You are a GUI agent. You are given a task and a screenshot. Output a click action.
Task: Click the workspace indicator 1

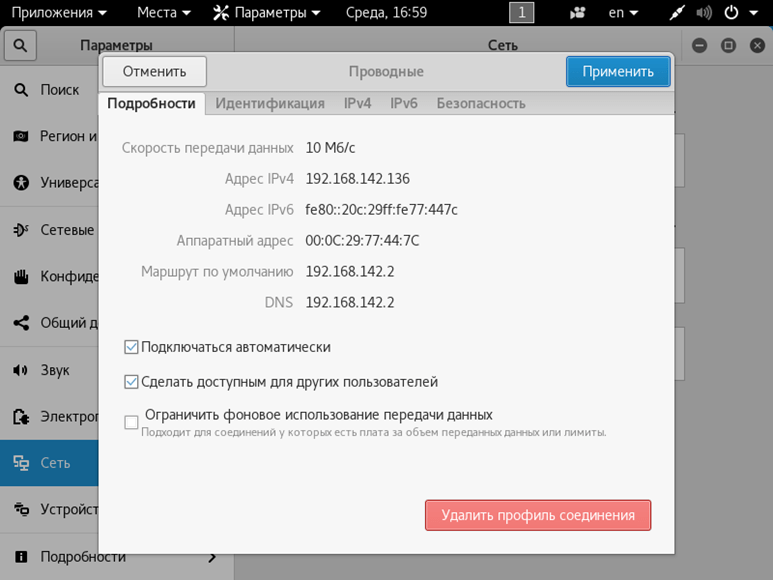[x=521, y=12]
